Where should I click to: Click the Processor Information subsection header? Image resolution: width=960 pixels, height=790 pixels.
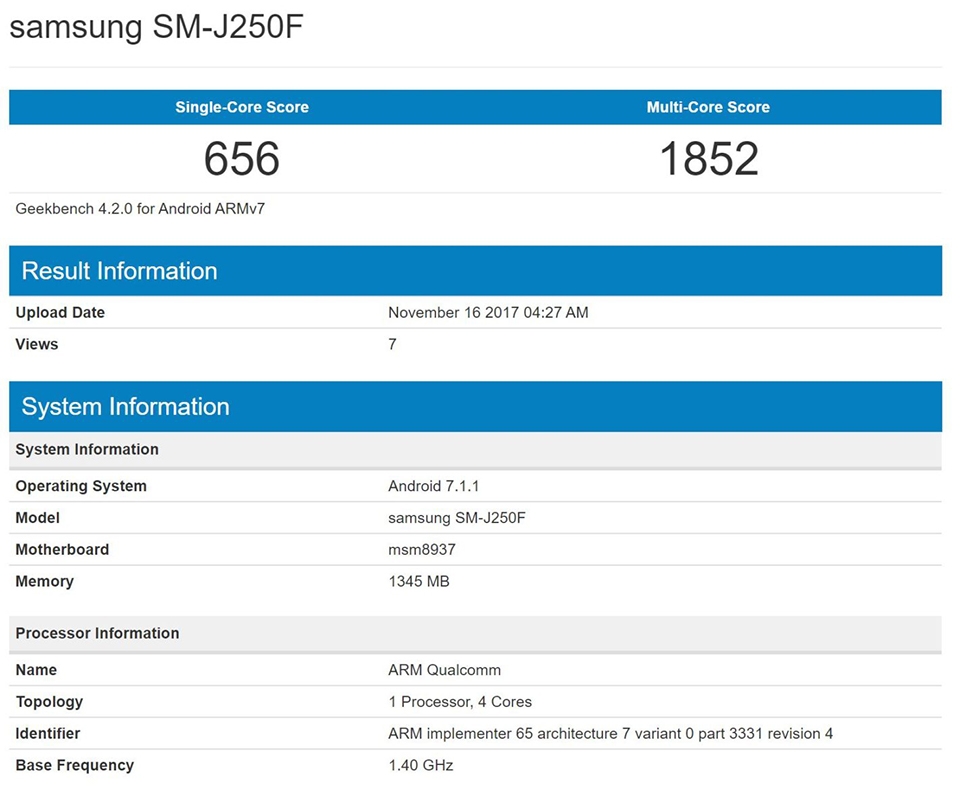pos(97,633)
